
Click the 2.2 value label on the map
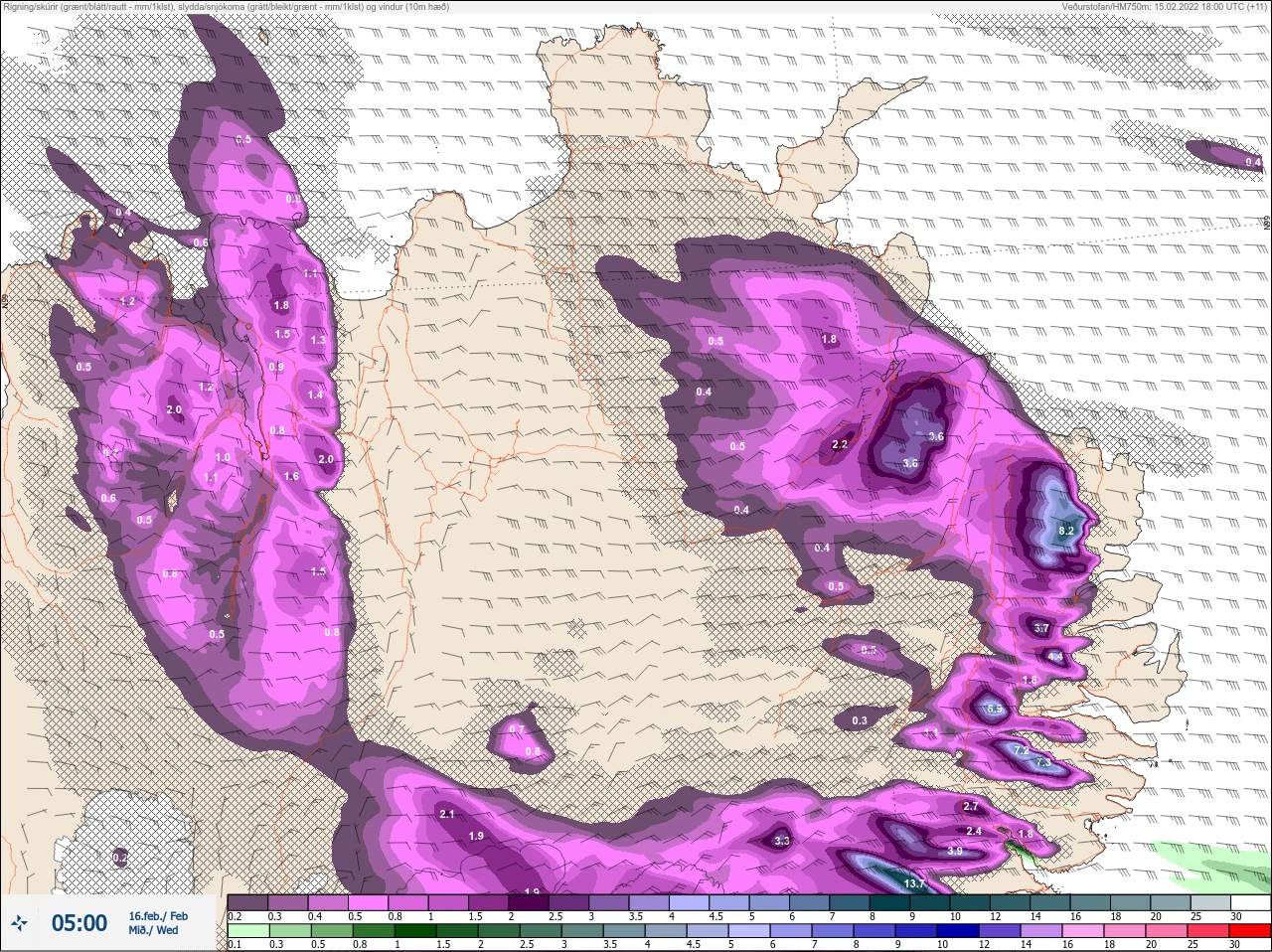coord(840,444)
